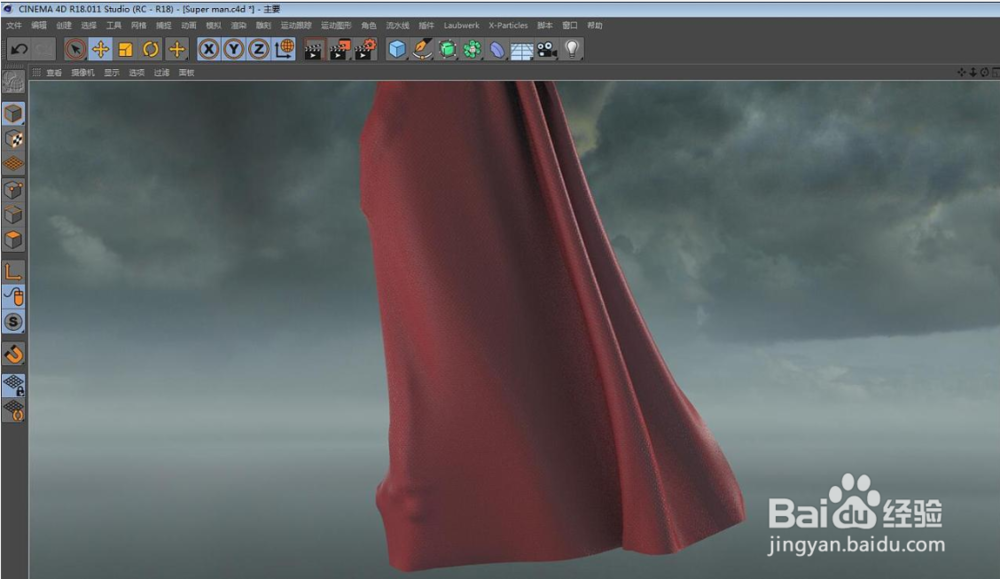1000x579 pixels.
Task: Open the 网格 Mesh menu
Action: coord(138,26)
